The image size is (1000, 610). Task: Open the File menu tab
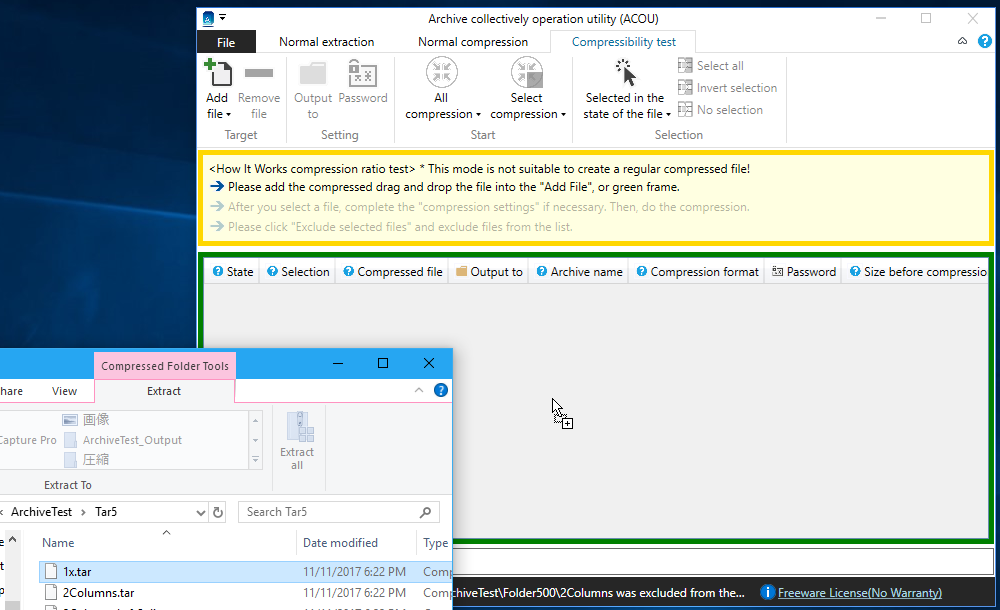(226, 42)
